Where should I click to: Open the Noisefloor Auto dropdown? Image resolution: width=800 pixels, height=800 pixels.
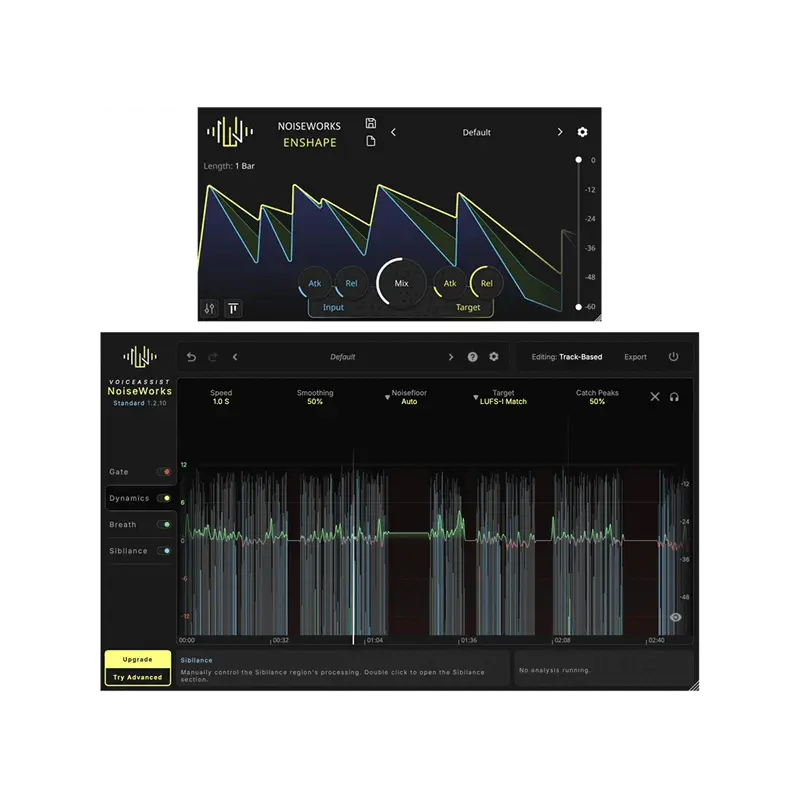(x=406, y=397)
